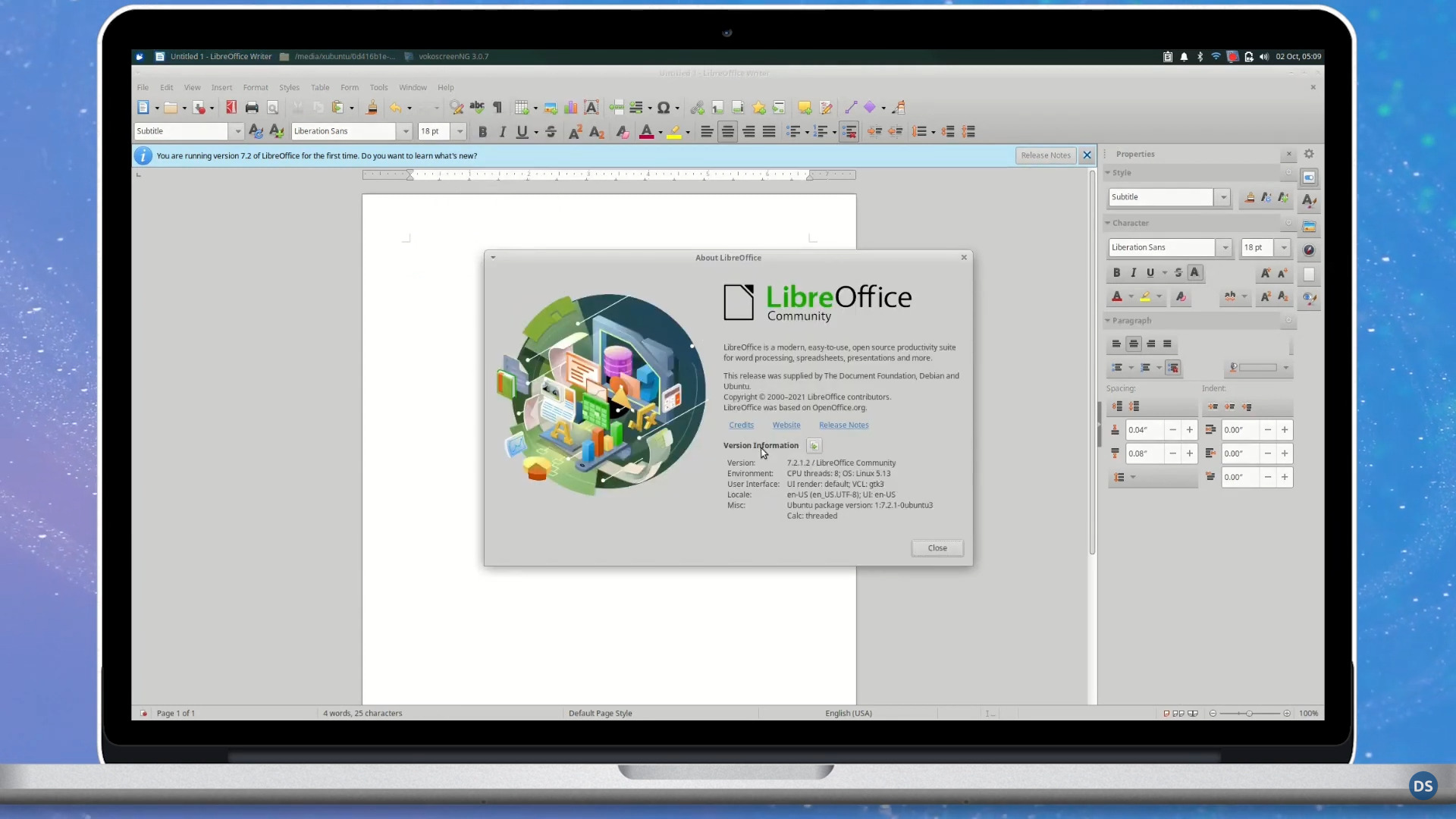The image size is (1456, 819).
Task: Open the highlighting color dropdown arrow in toolbar
Action: [x=688, y=133]
